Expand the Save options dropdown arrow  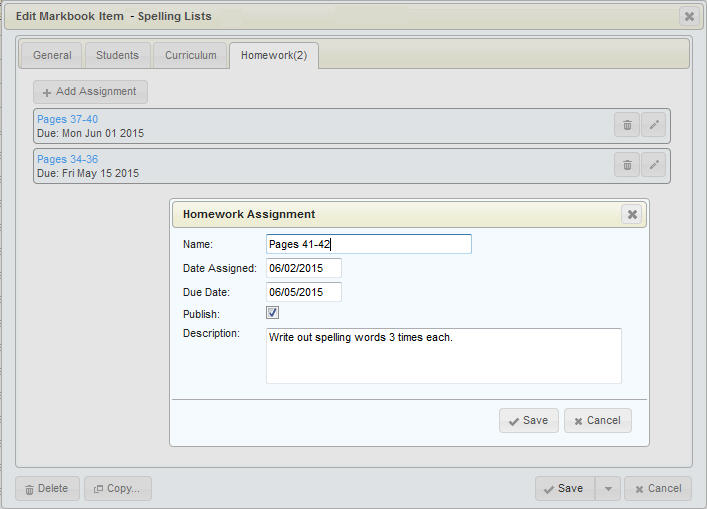[607, 489]
